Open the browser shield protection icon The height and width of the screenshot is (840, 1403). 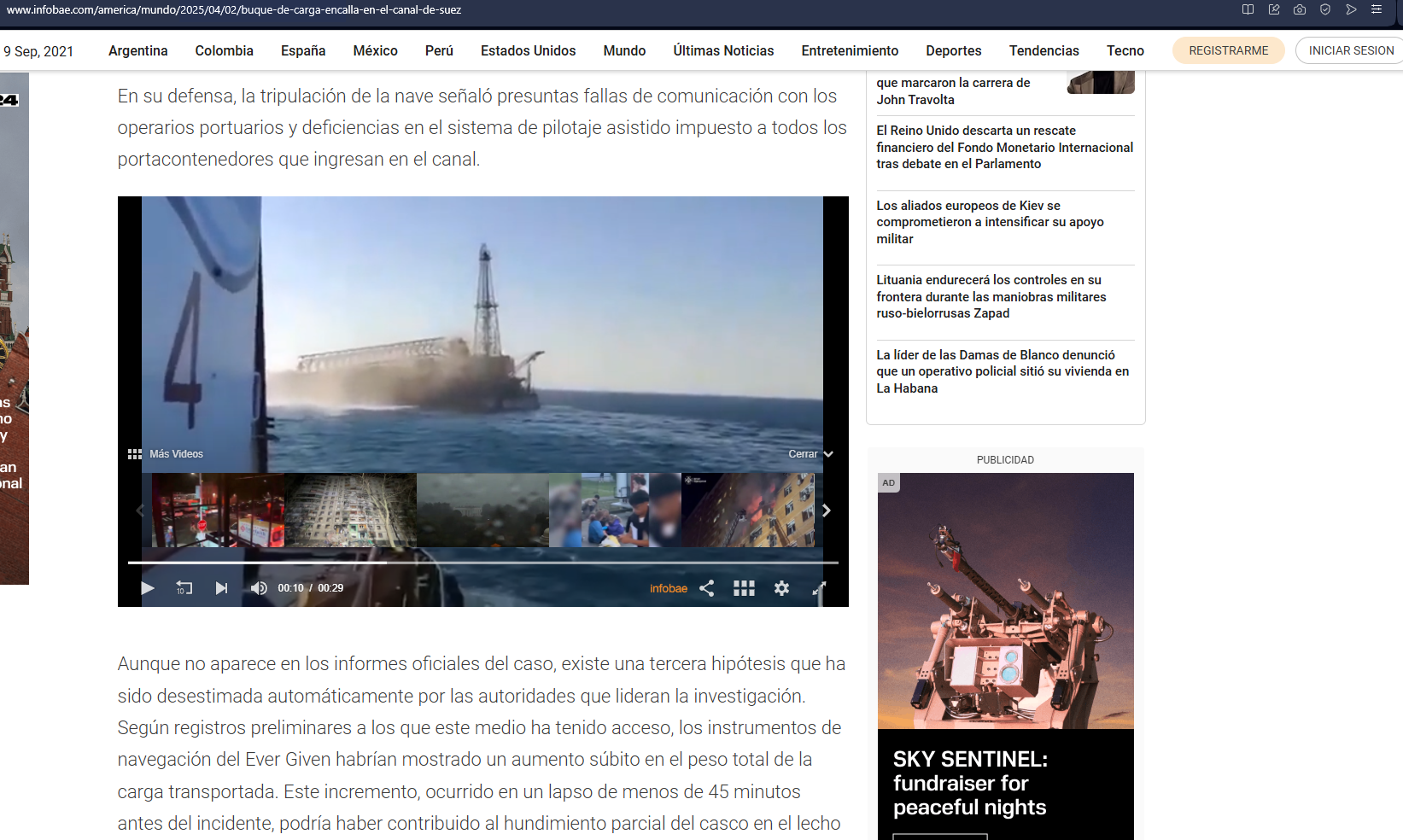pyautogui.click(x=1324, y=9)
